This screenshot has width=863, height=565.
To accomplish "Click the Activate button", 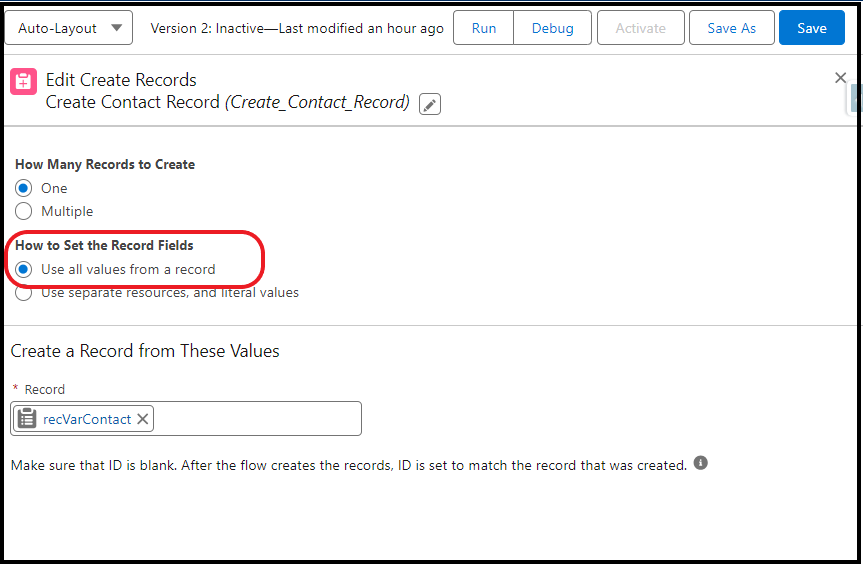I will 641,28.
